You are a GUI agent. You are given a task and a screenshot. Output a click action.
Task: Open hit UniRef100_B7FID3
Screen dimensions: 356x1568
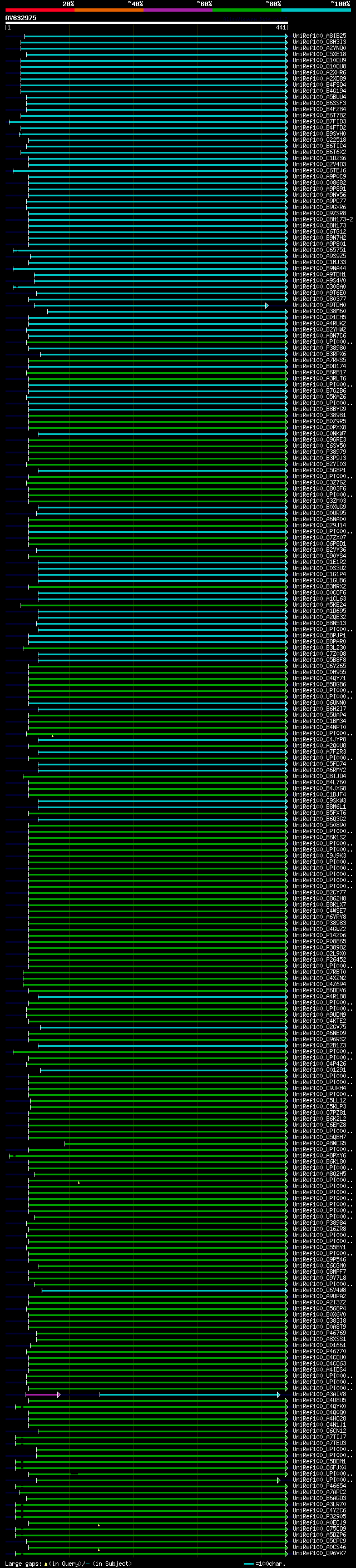(319, 122)
